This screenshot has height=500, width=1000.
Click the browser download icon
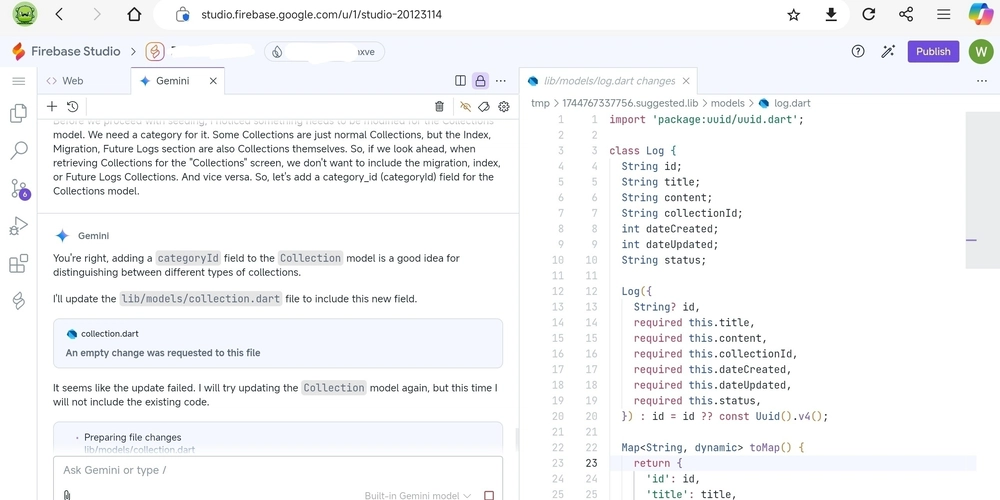coord(830,15)
